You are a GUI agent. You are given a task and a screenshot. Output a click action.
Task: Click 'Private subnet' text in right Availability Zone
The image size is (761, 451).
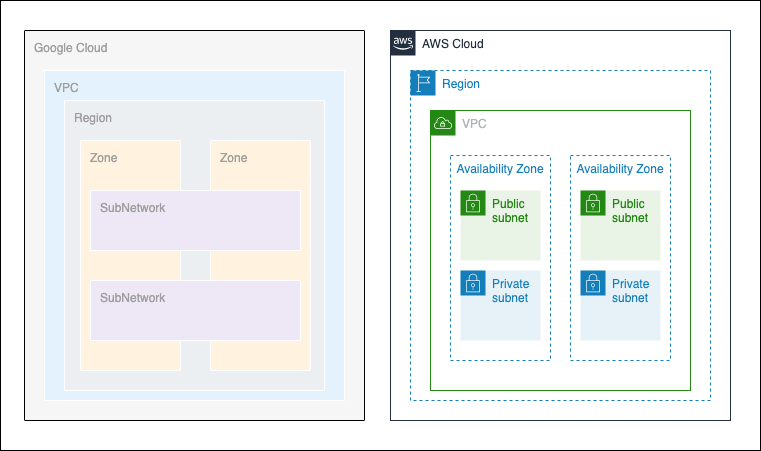tap(630, 291)
